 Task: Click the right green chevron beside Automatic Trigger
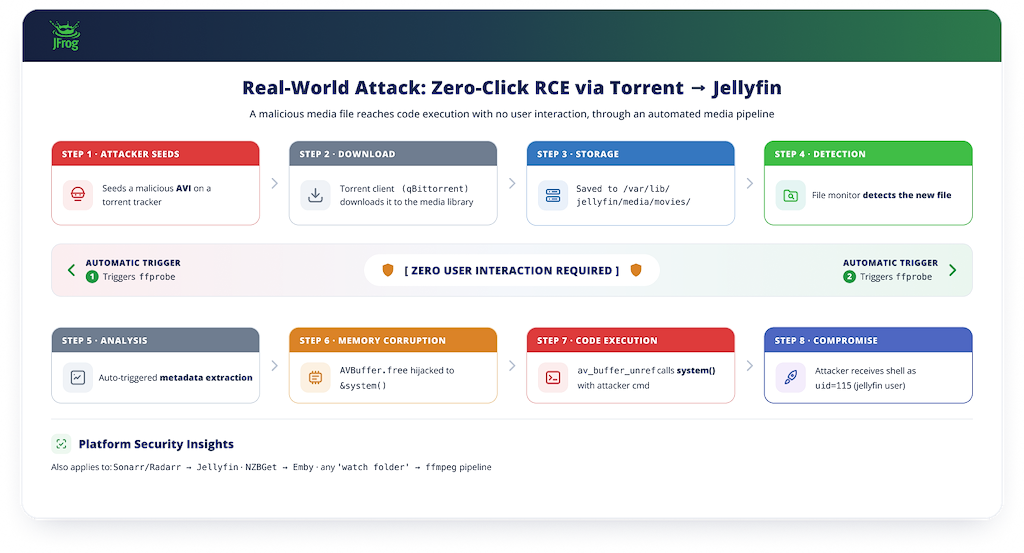[953, 270]
